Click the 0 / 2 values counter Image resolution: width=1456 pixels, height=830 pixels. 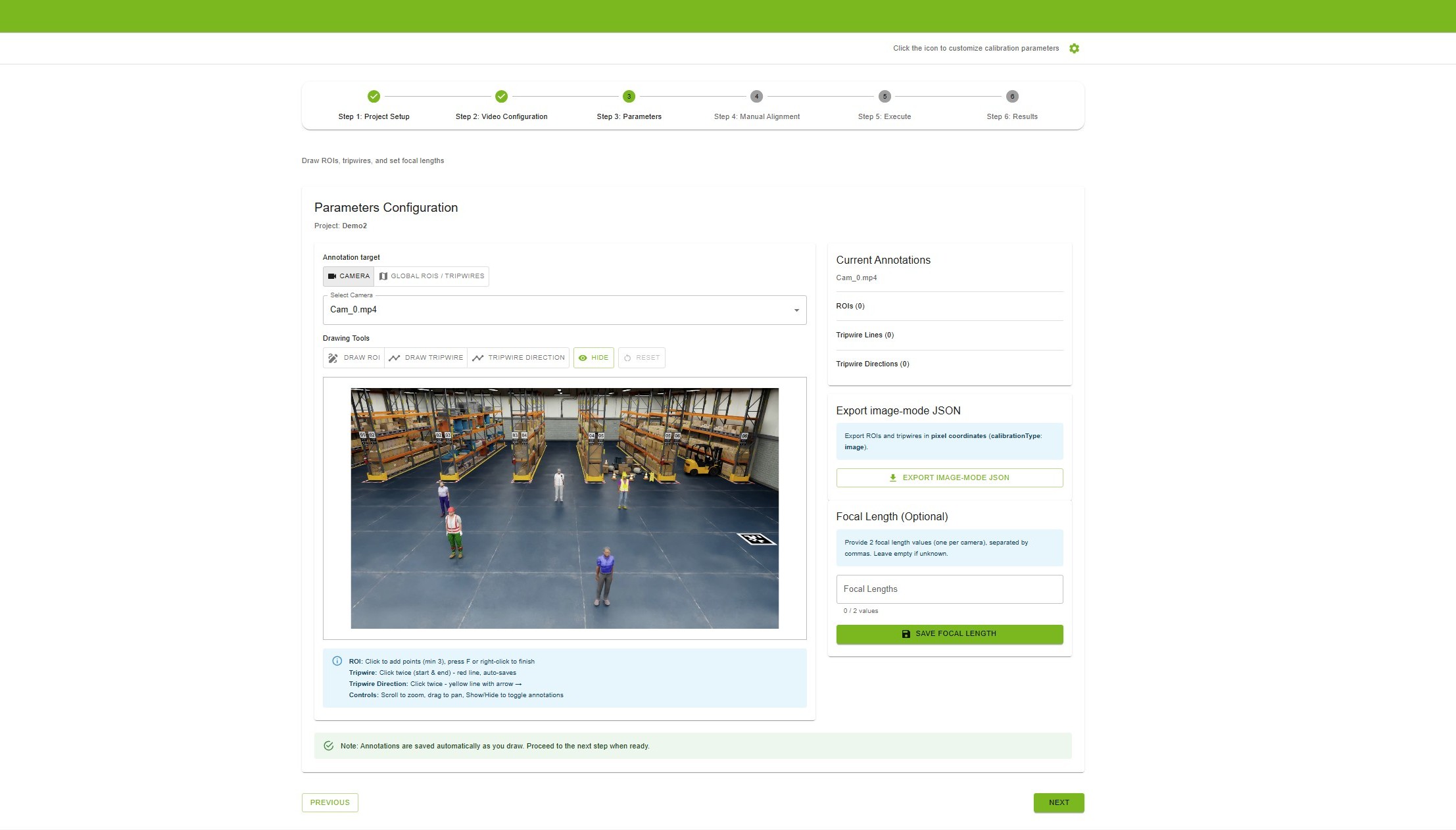[x=860, y=611]
